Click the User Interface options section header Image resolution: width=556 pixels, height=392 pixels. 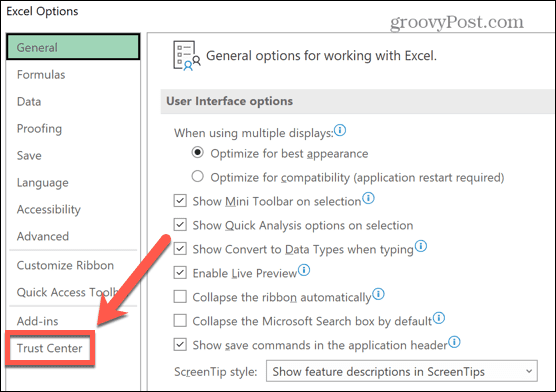point(357,101)
